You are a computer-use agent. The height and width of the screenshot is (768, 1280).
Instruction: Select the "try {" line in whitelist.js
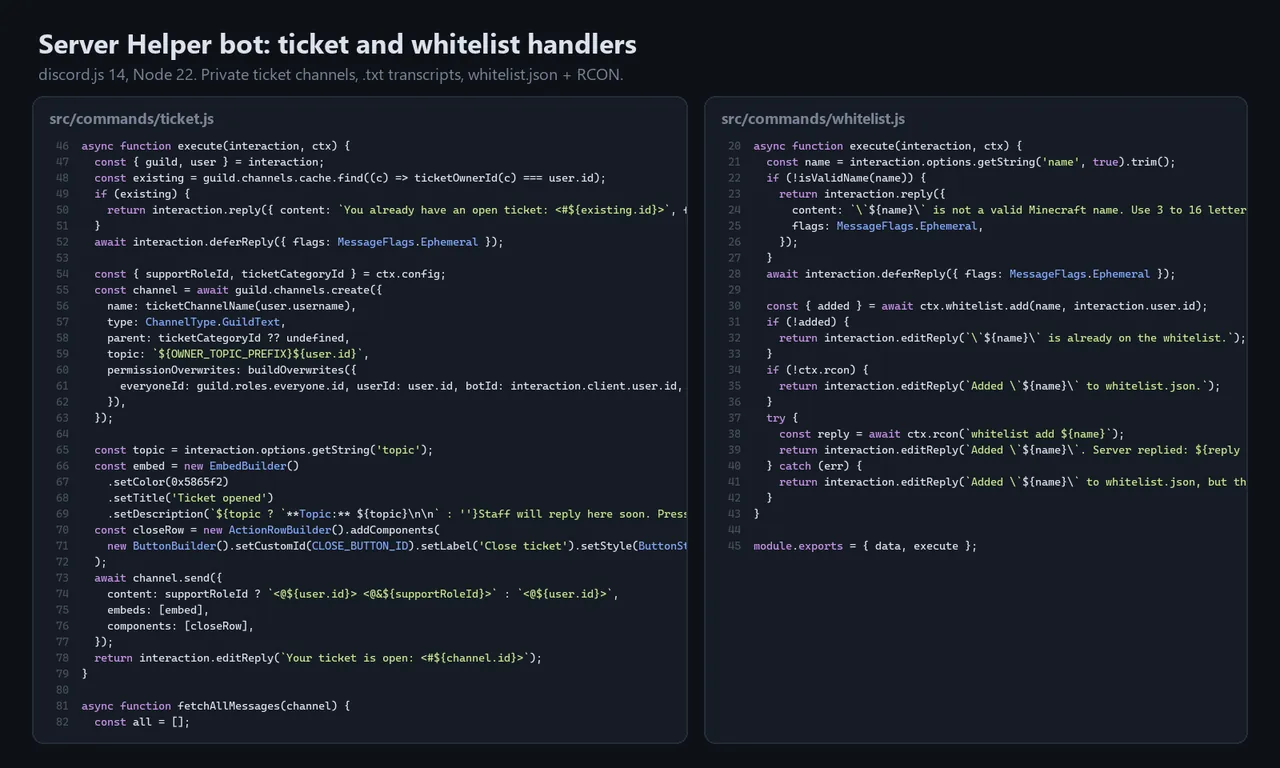[782, 418]
